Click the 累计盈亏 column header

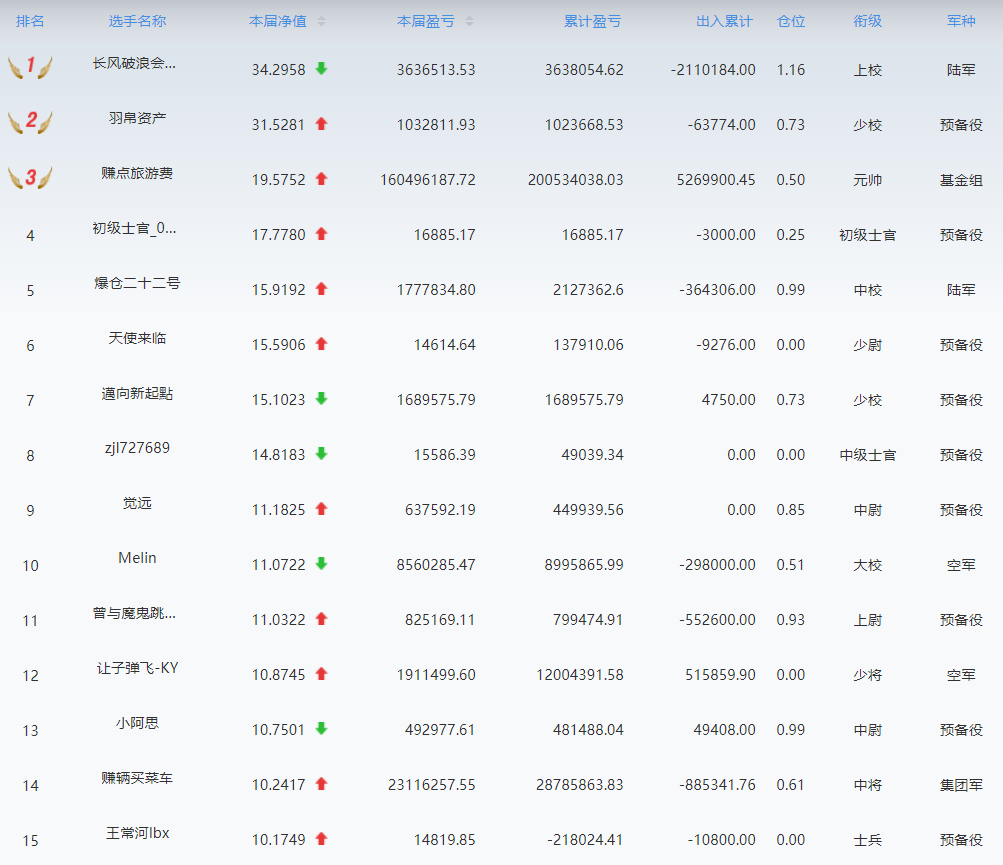point(592,21)
